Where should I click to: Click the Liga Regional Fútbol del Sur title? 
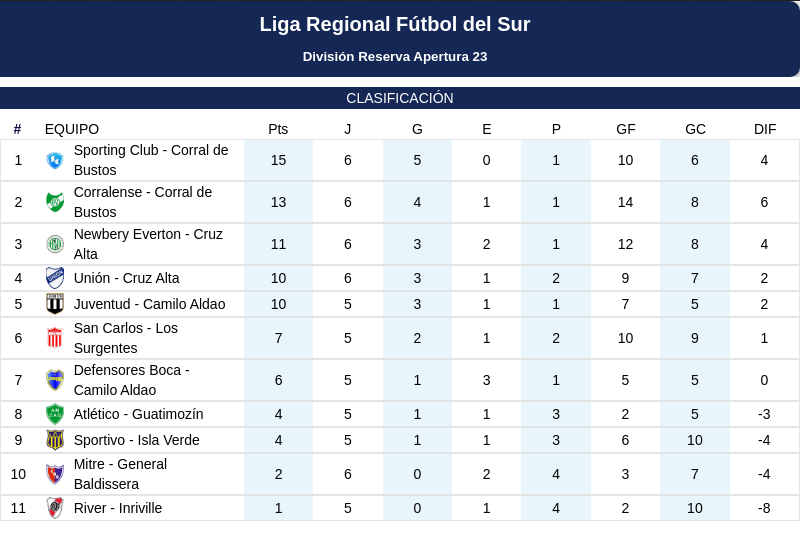[x=395, y=24]
